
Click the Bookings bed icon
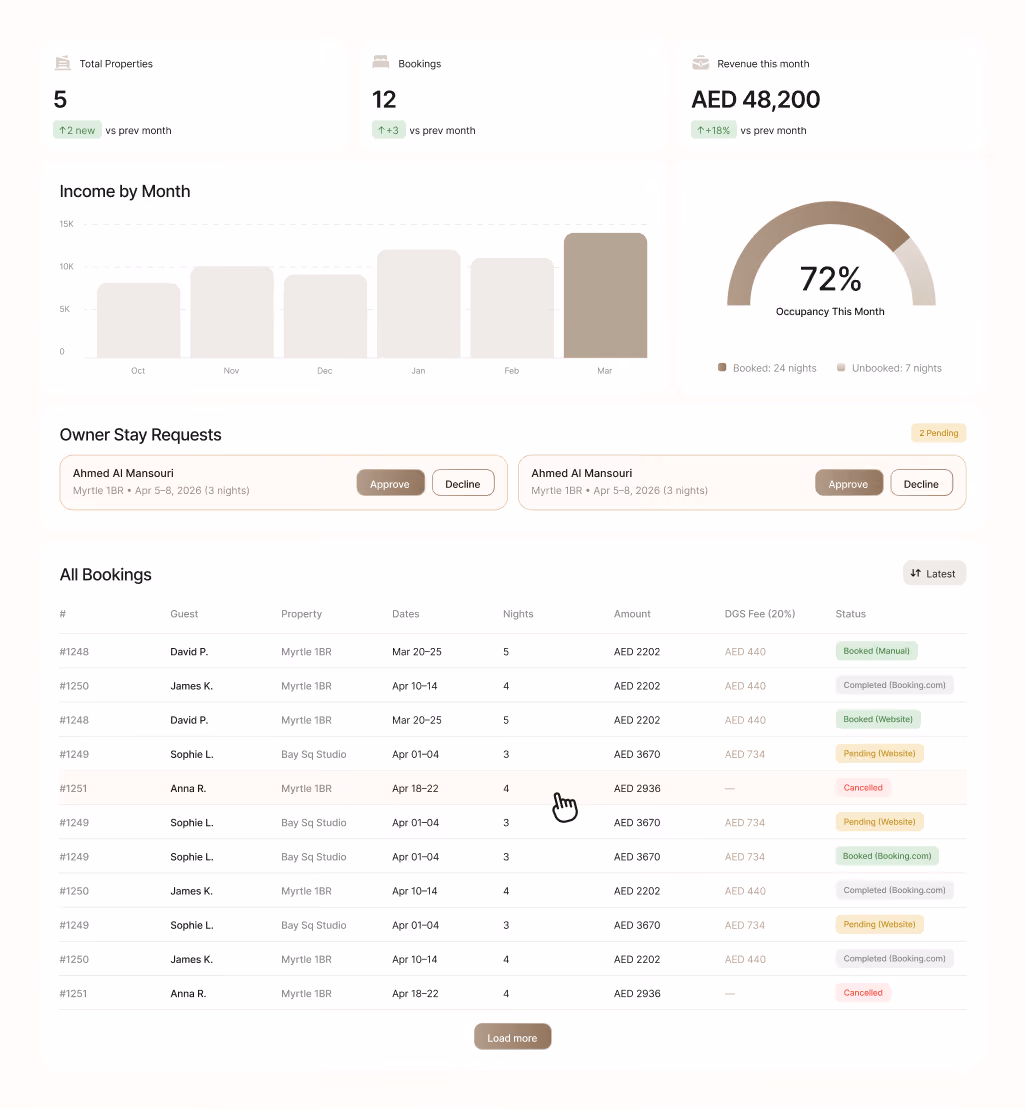tap(381, 62)
